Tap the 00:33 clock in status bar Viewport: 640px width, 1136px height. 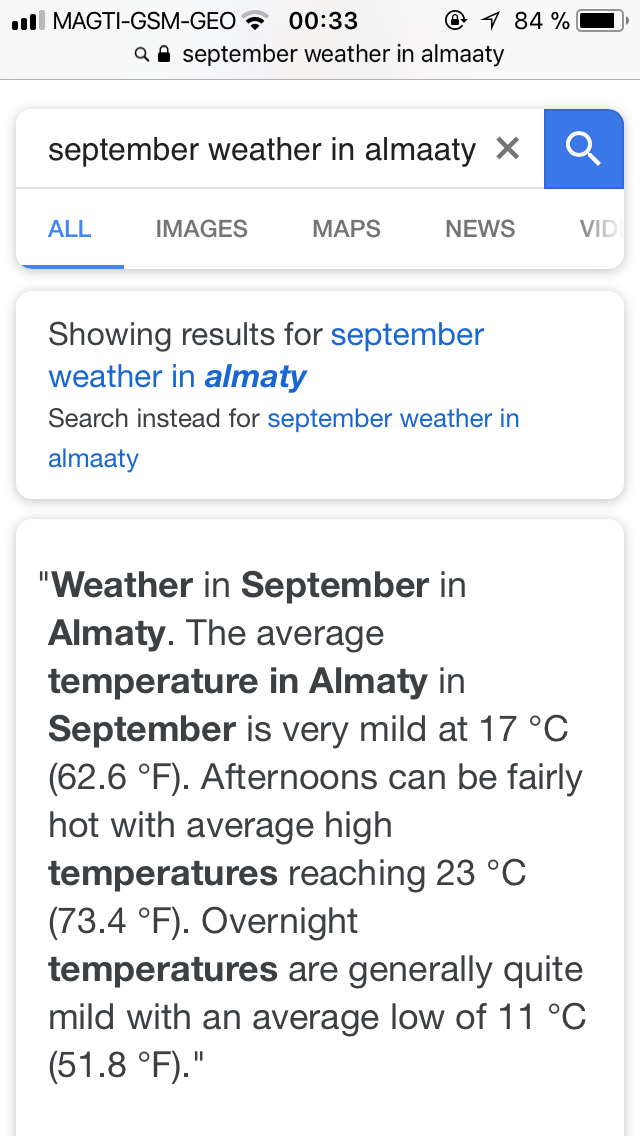(x=322, y=20)
